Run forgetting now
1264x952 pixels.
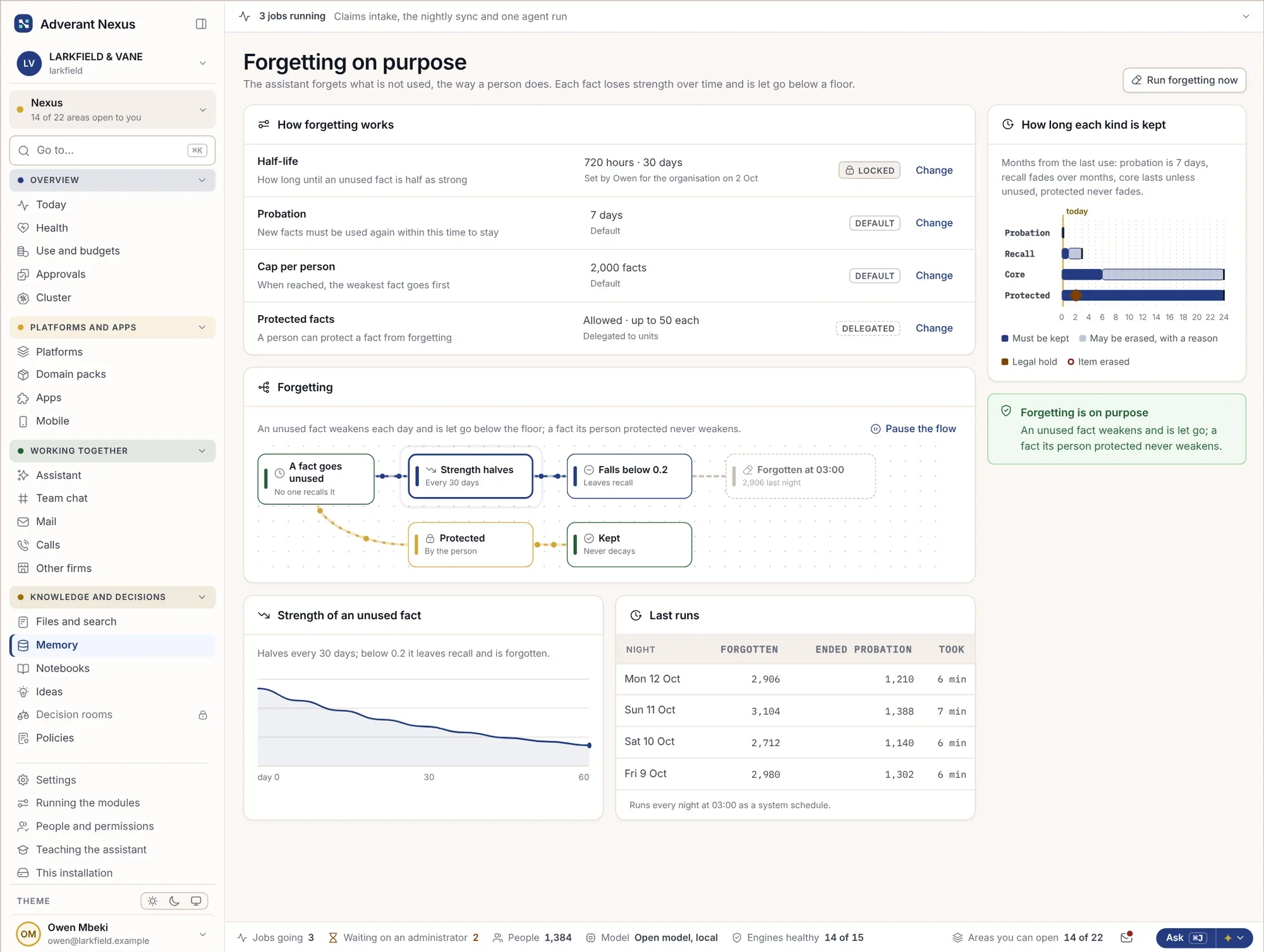click(1184, 80)
